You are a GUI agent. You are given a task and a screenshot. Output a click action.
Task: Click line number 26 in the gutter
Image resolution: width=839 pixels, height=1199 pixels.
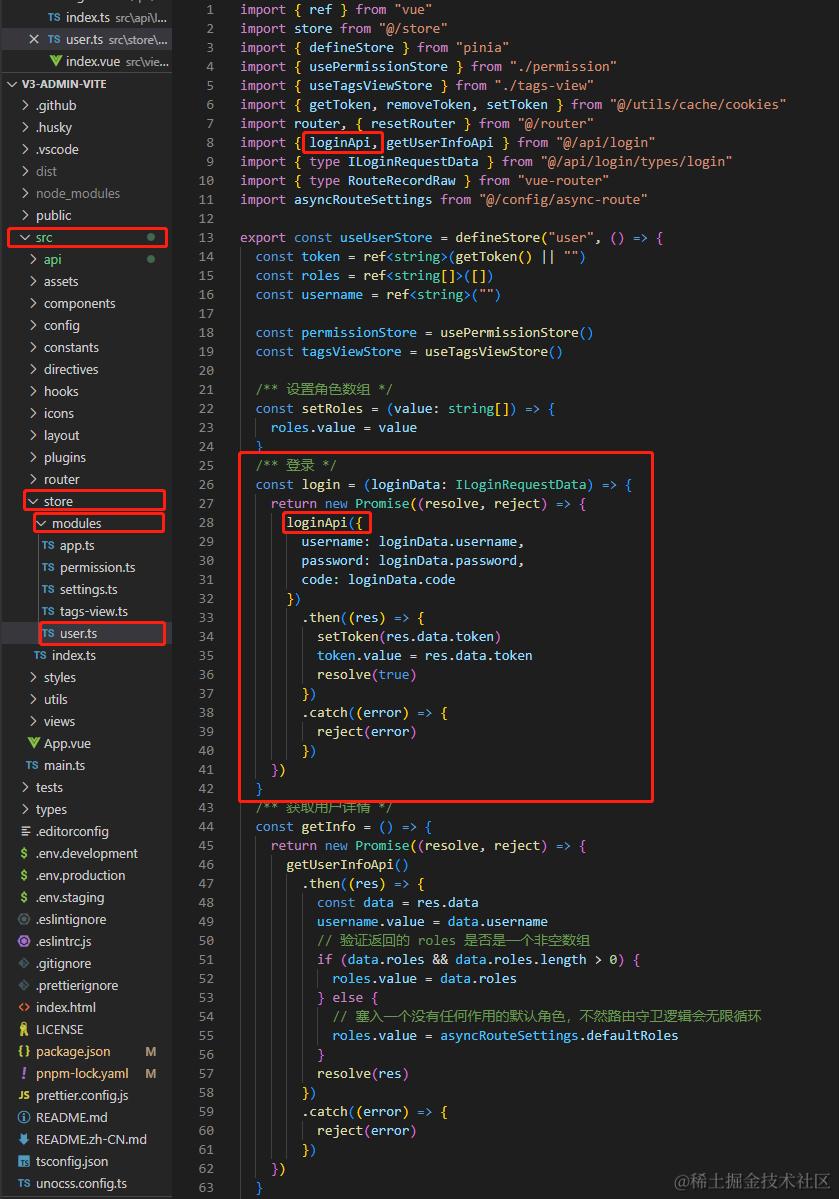click(x=206, y=484)
